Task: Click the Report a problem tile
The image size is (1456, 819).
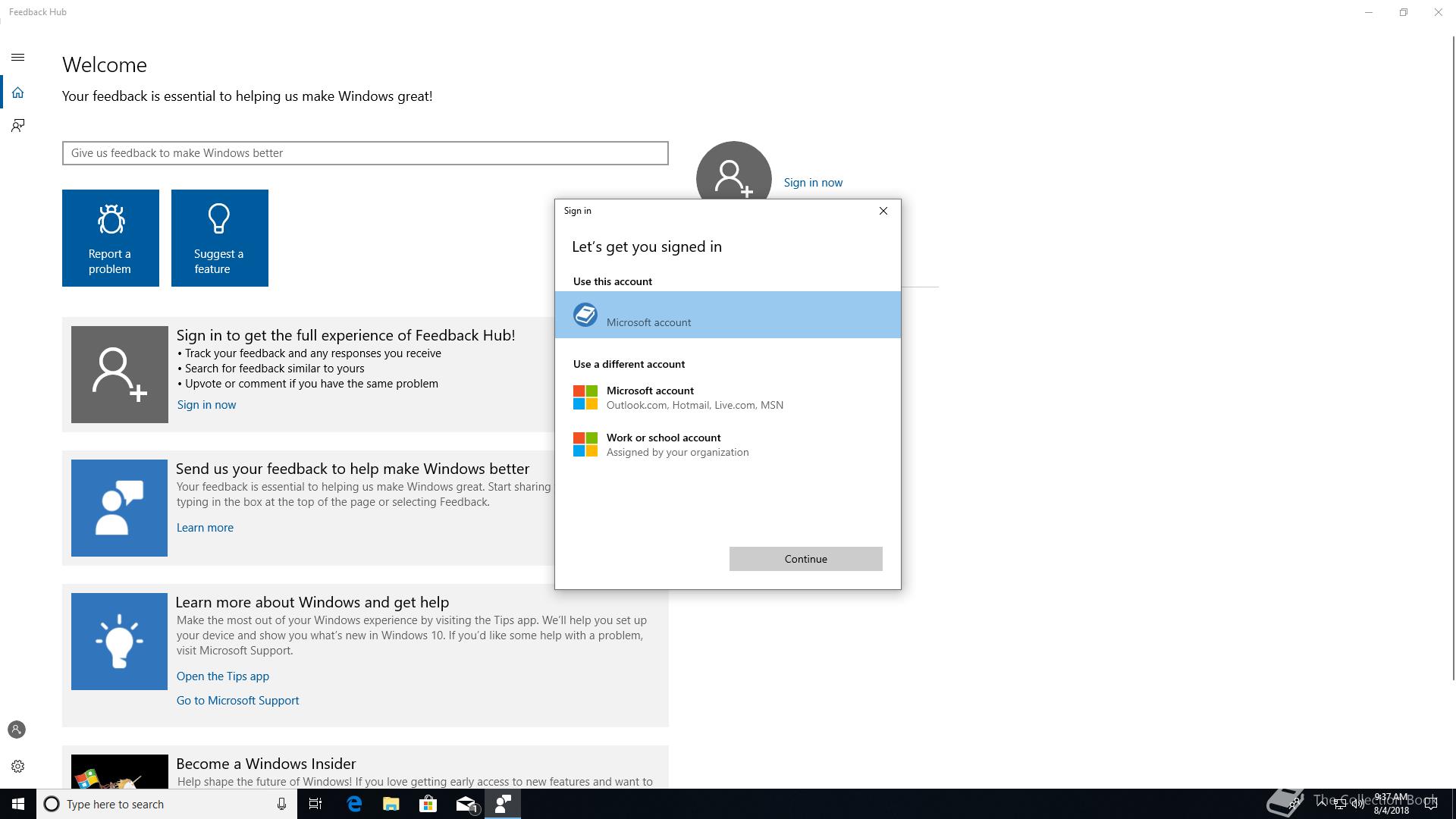Action: [111, 238]
